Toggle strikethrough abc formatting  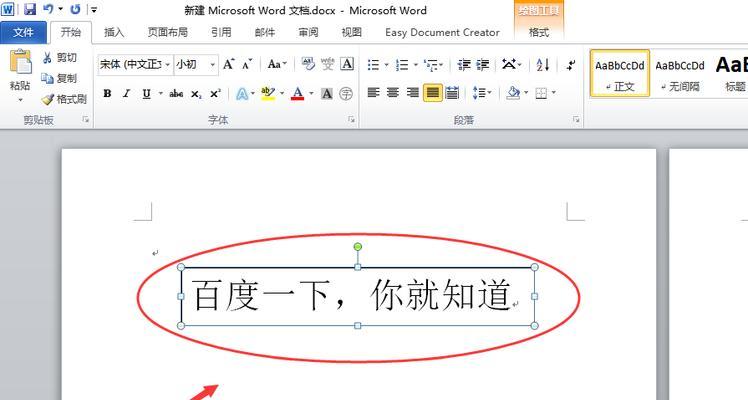point(176,93)
